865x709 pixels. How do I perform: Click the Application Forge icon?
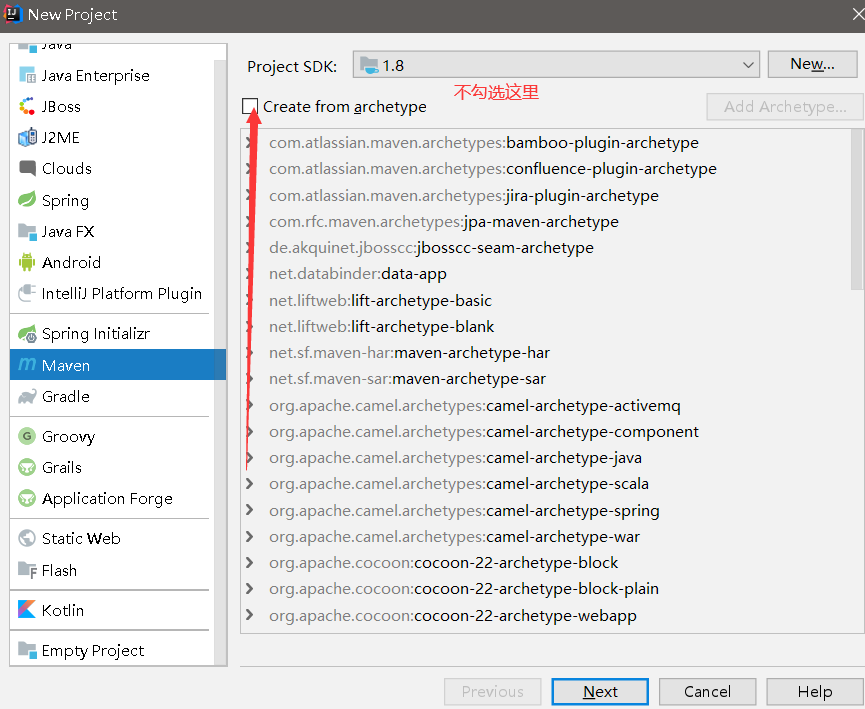coord(27,498)
